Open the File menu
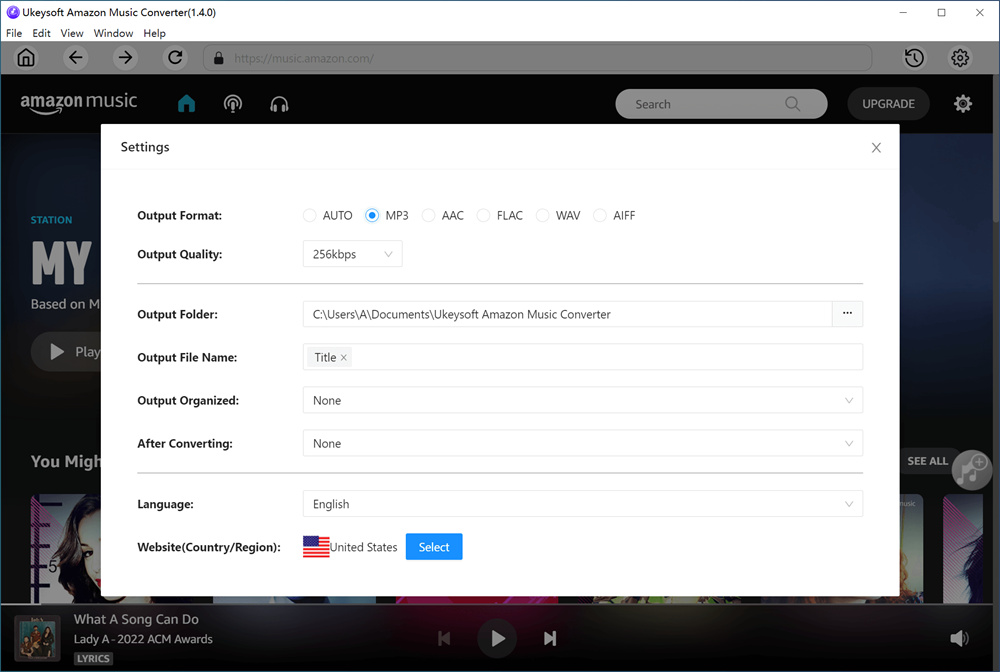 (x=14, y=33)
